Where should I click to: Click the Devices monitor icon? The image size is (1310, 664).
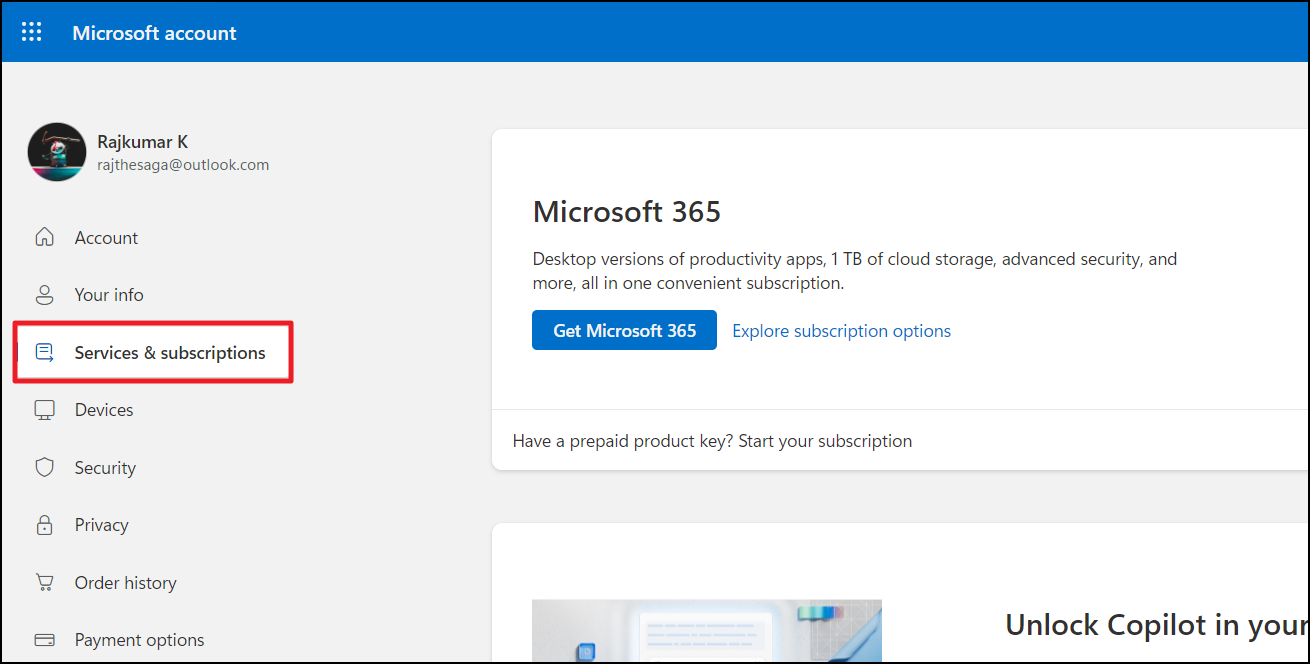44,410
